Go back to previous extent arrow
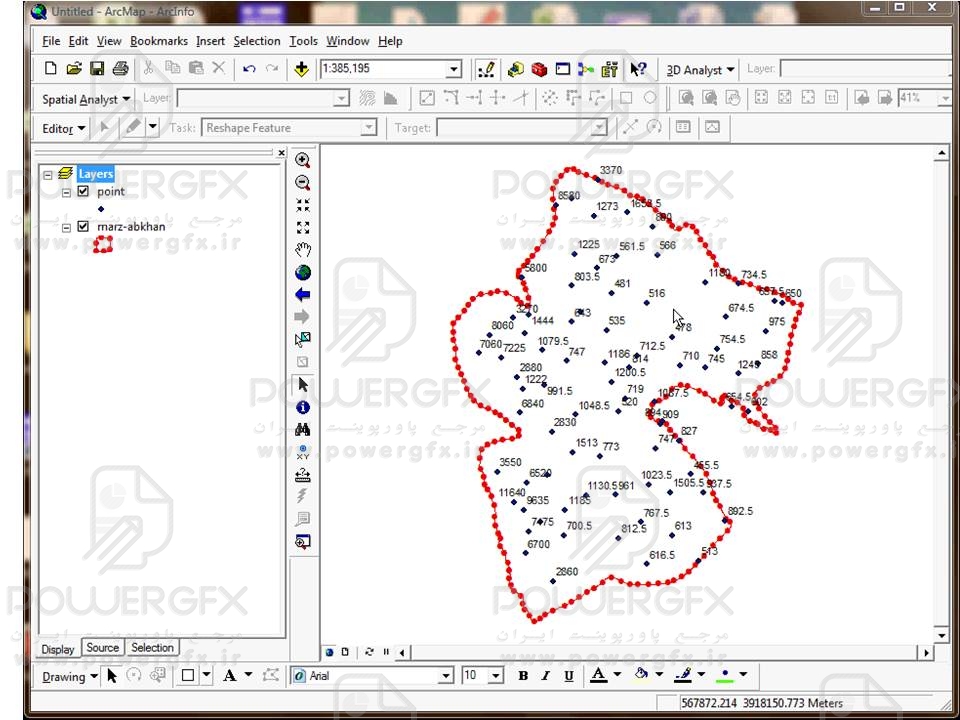This screenshot has height=720, width=960. coord(303,295)
